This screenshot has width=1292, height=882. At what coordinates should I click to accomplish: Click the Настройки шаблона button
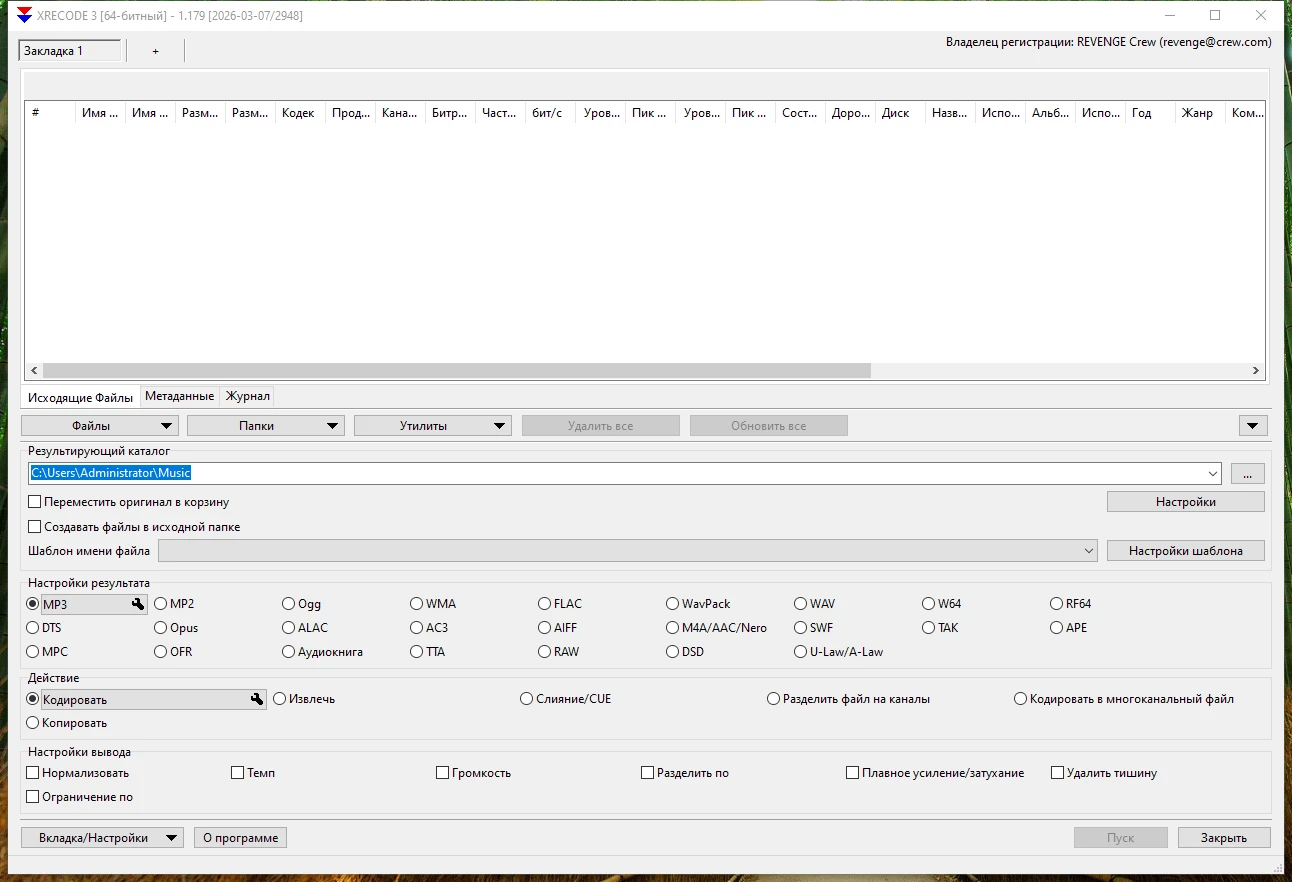[x=1185, y=551]
